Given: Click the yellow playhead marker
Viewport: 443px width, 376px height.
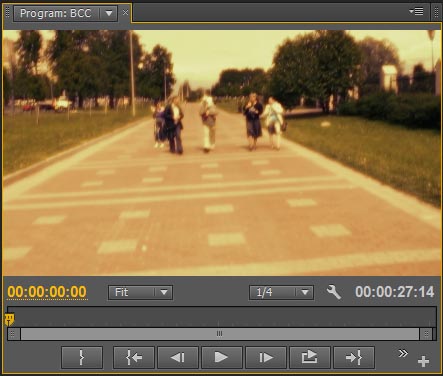Looking at the screenshot, I should point(10,319).
